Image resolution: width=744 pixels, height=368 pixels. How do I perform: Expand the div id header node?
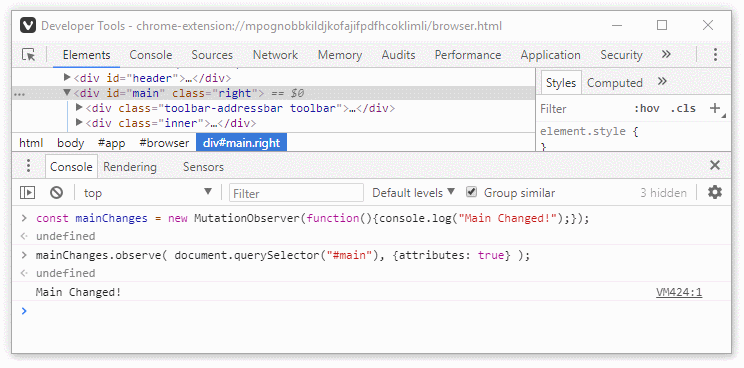point(67,77)
